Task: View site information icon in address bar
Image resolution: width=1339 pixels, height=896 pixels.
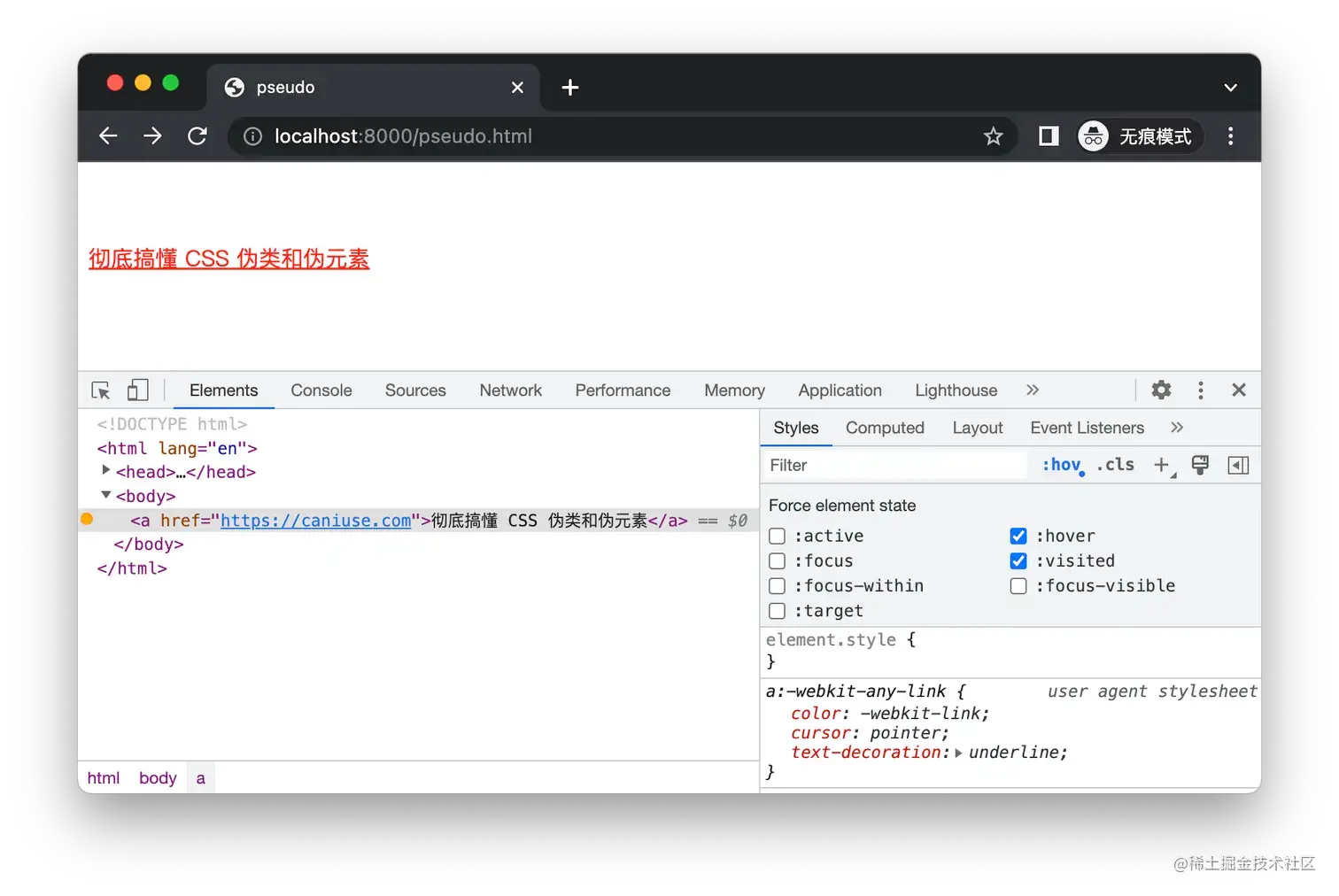Action: coord(252,136)
